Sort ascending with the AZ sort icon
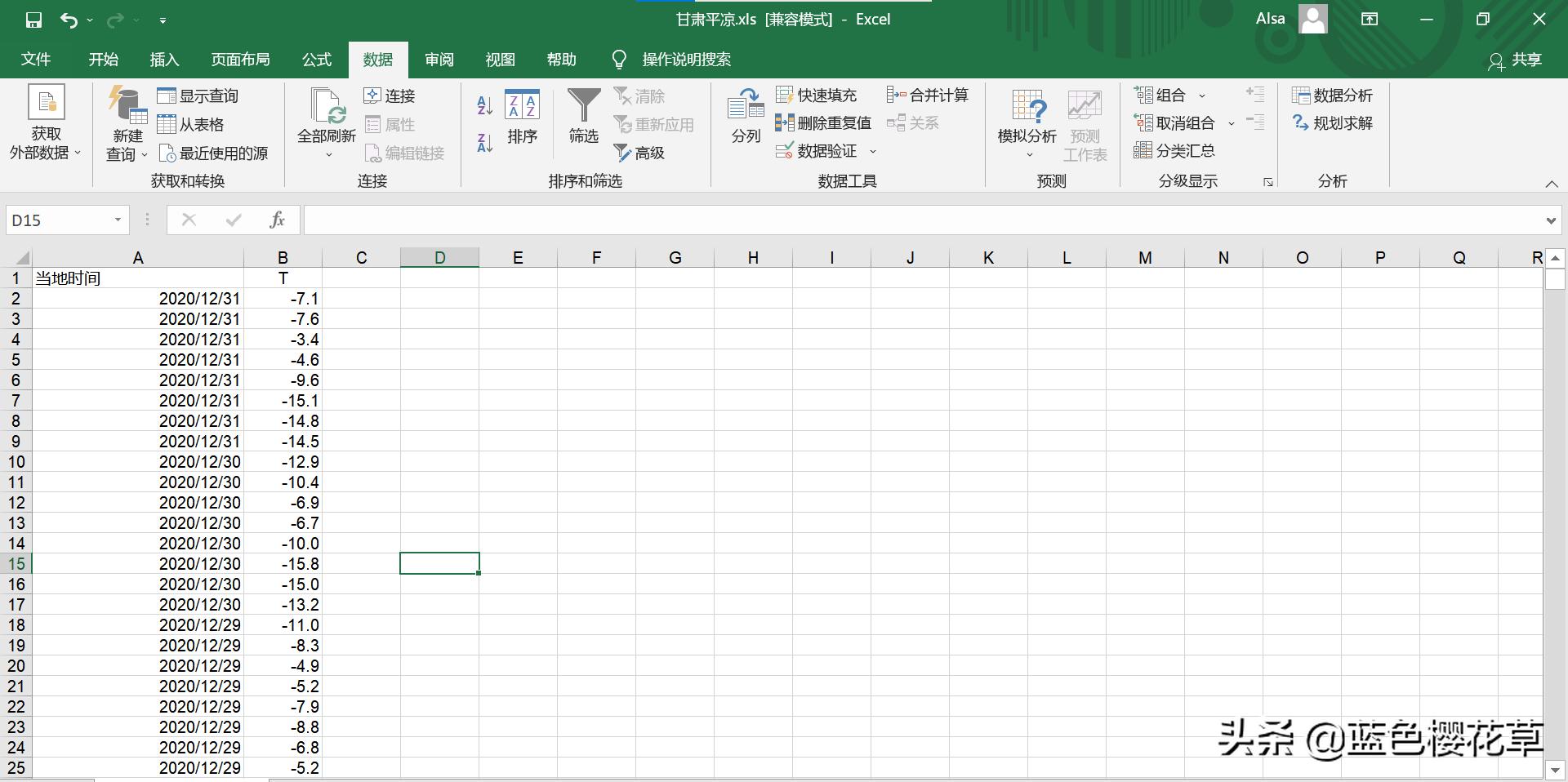 coord(483,105)
